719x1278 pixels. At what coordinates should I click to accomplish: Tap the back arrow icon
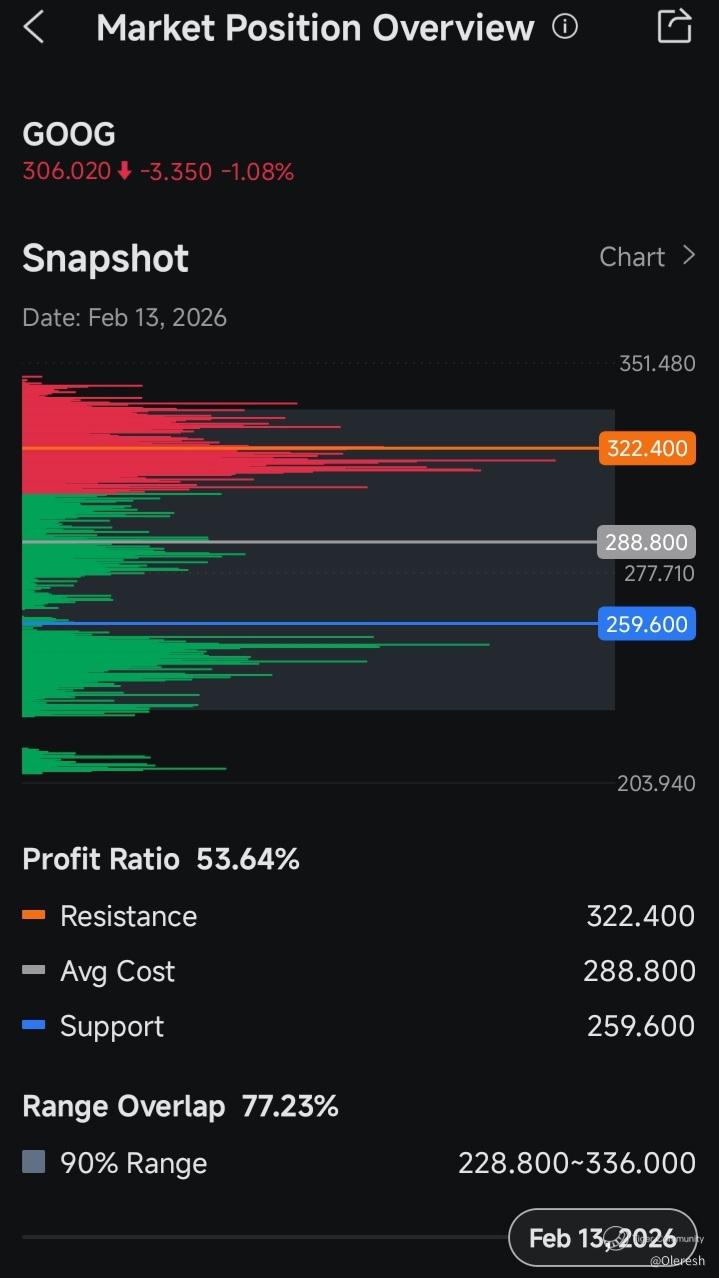click(x=34, y=27)
